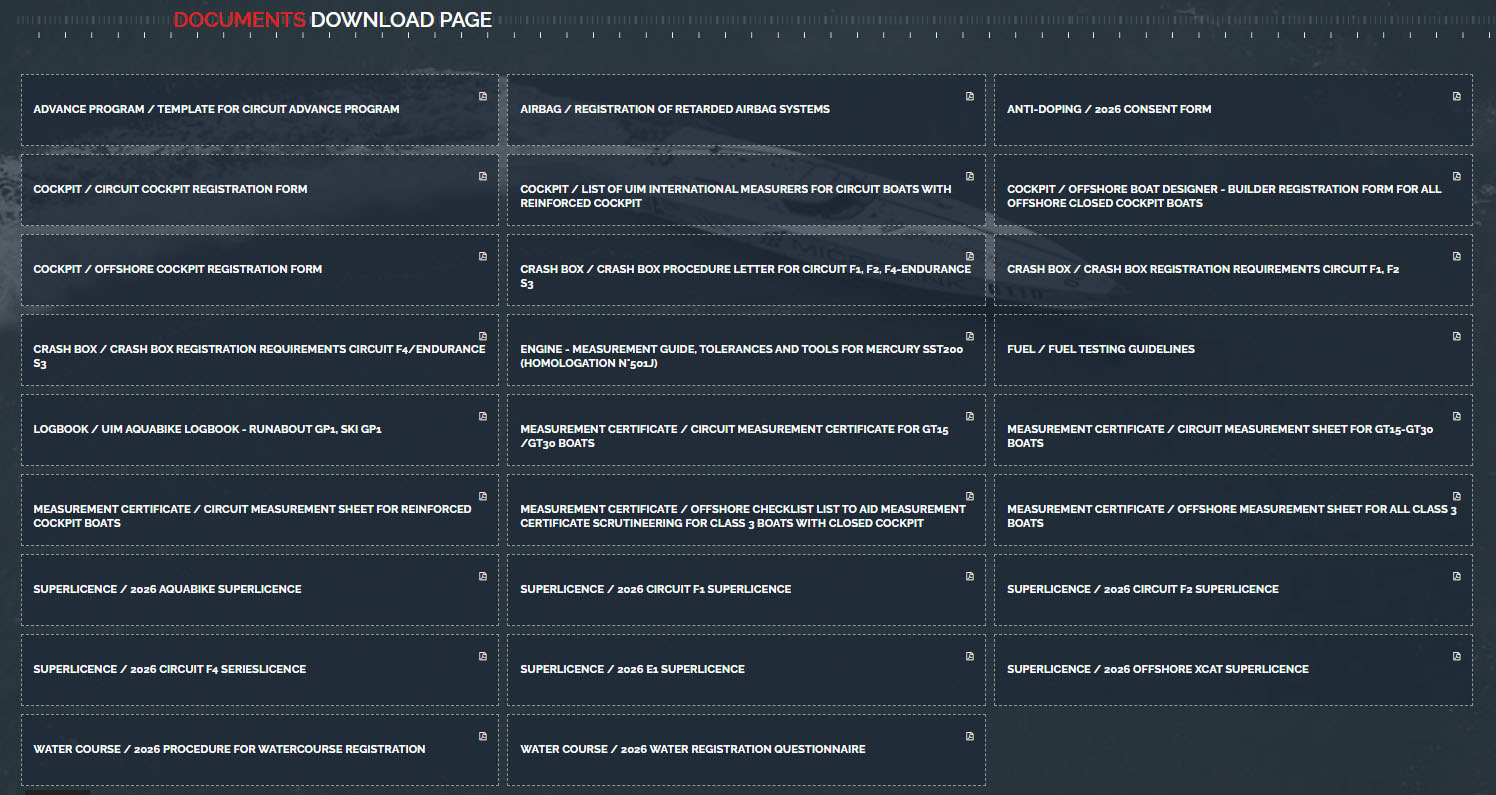The image size is (1496, 795).
Task: Click file icon on Circuit F1 Superlicence card
Action: point(970,576)
